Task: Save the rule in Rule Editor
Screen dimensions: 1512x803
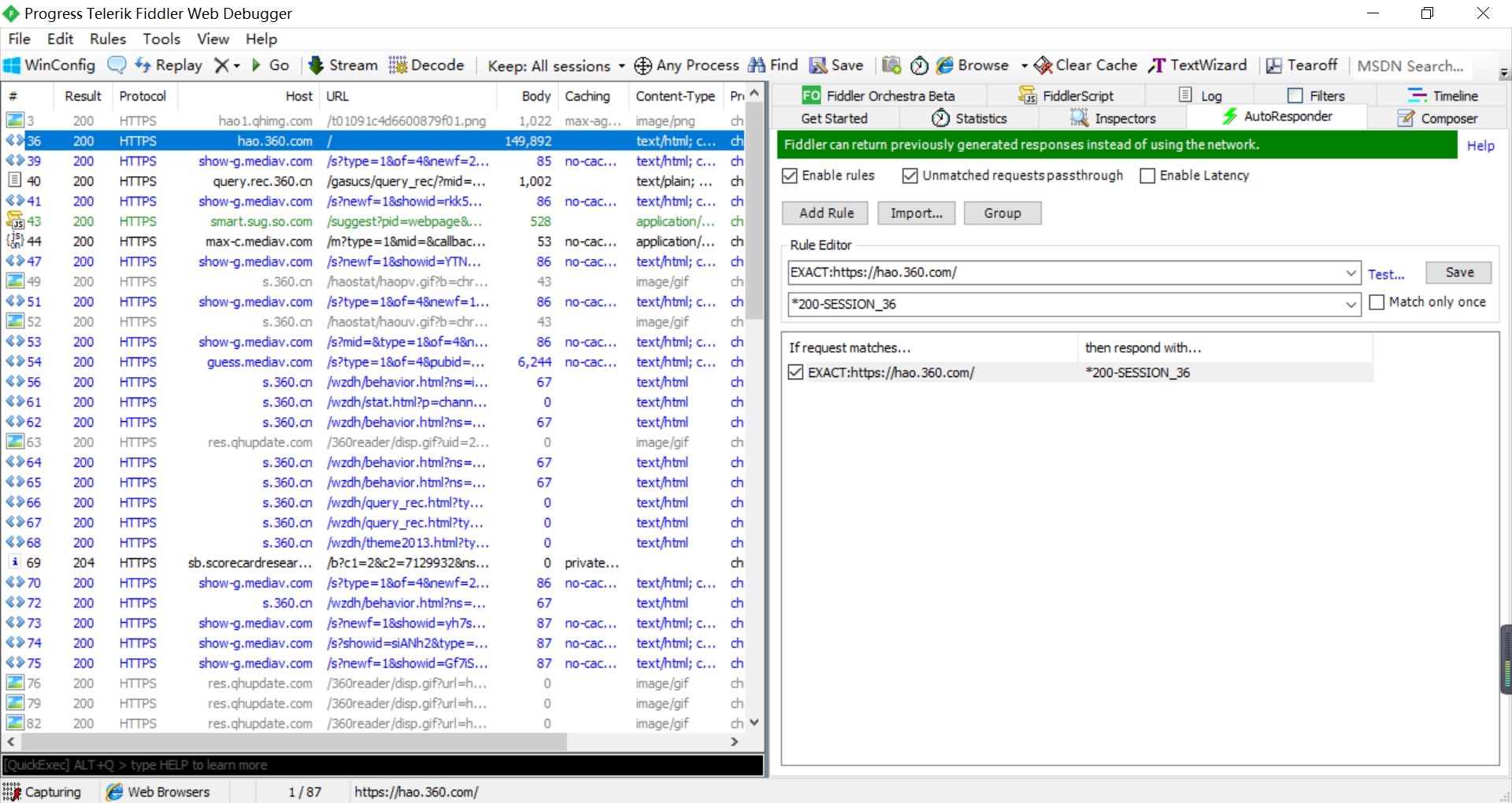Action: pos(1458,272)
